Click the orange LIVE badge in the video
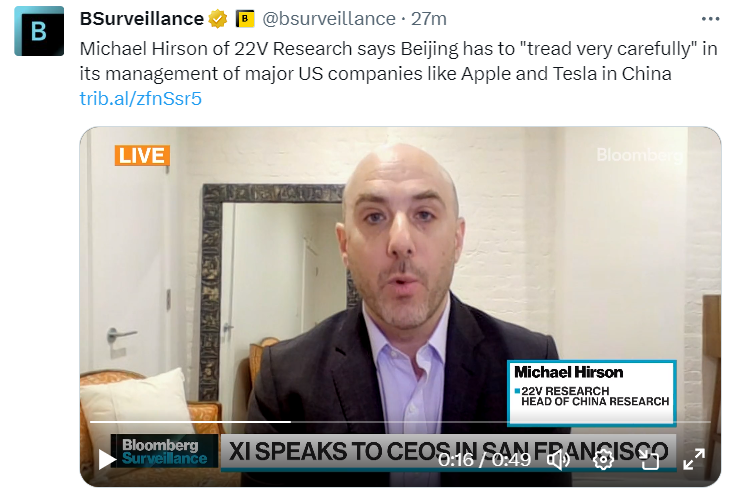 click(x=142, y=156)
